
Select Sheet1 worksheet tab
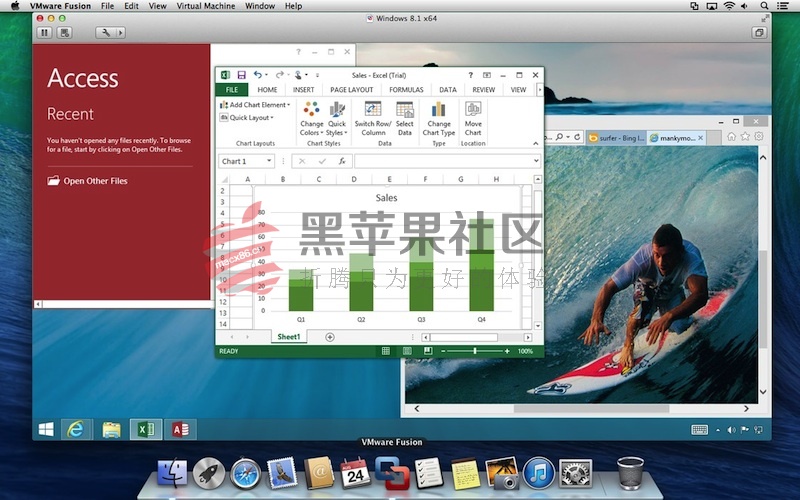pos(289,337)
